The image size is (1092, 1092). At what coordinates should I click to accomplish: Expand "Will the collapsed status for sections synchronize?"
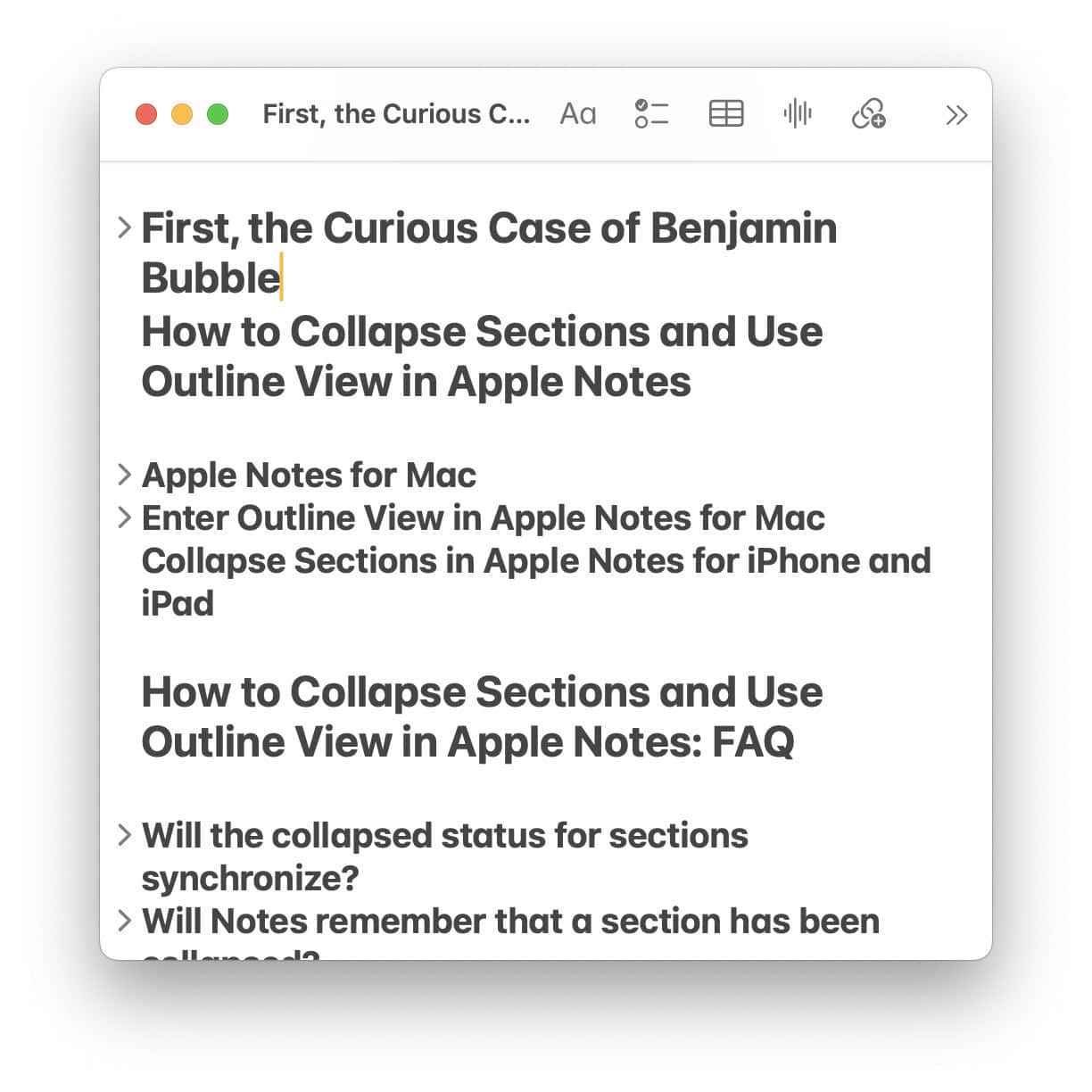point(124,836)
